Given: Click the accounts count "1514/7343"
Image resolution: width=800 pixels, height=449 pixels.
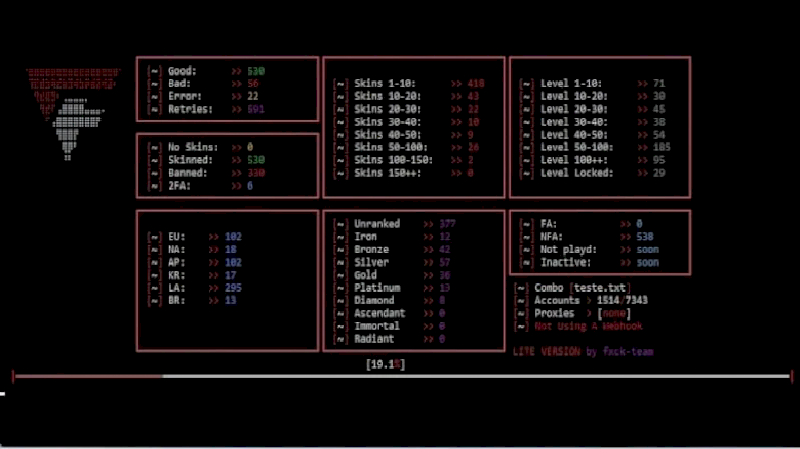Looking at the screenshot, I should click(622, 301).
